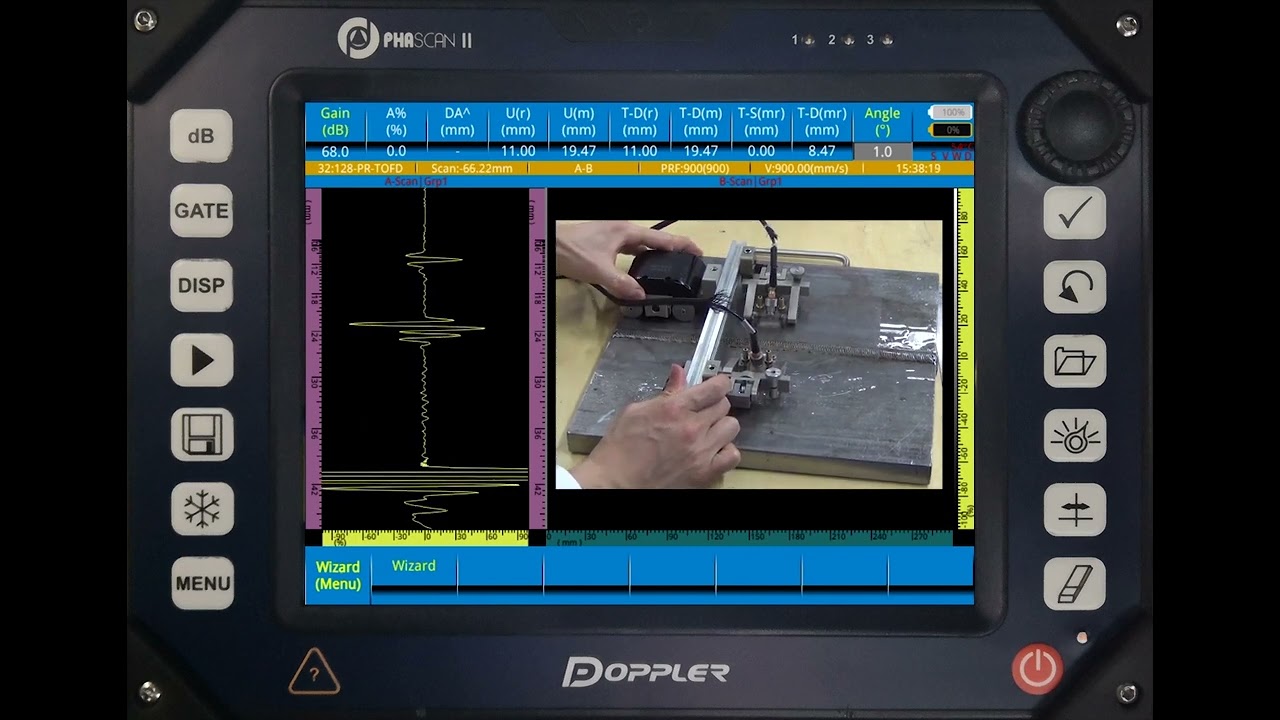
Task: Freeze the display with the snowflake key
Action: [x=201, y=509]
